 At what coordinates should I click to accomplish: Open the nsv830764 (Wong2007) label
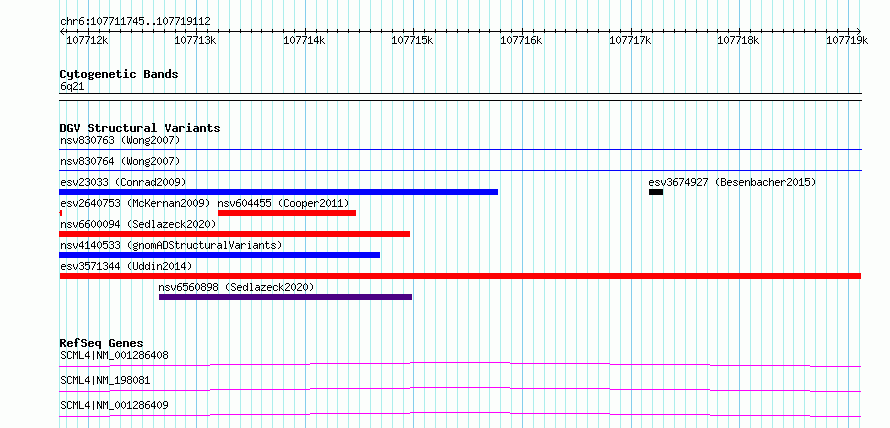point(120,161)
